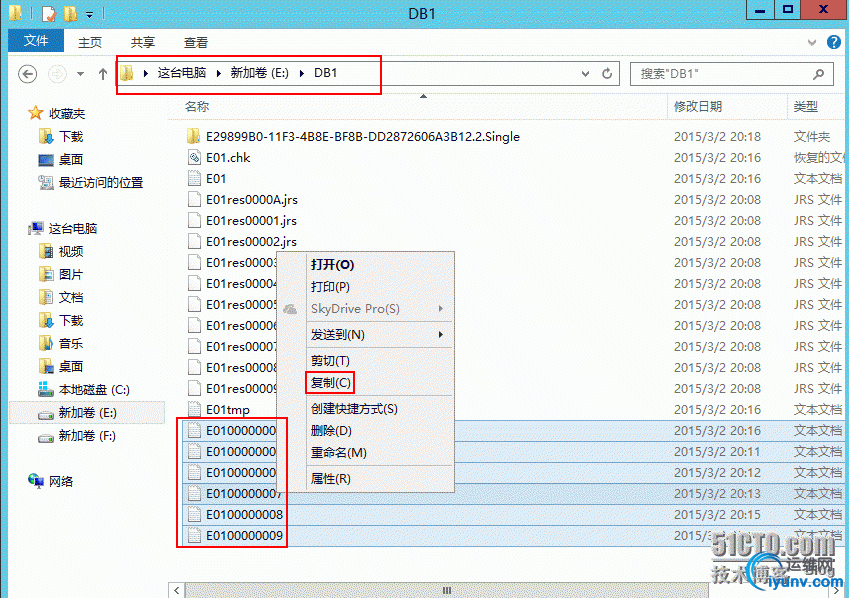849x598 pixels.
Task: Select 新加卷 (E:) drive in sidebar
Action: 88,413
